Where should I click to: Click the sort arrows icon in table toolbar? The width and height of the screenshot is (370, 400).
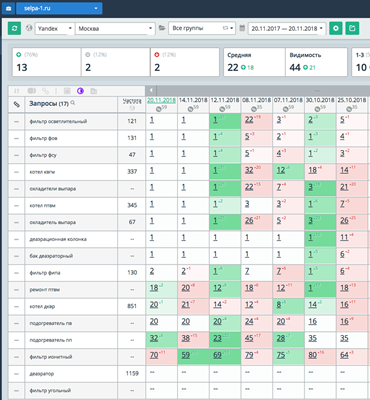coord(16,91)
